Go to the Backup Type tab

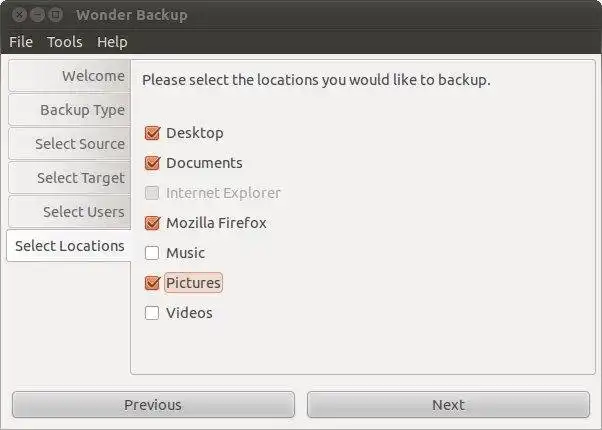[69, 110]
